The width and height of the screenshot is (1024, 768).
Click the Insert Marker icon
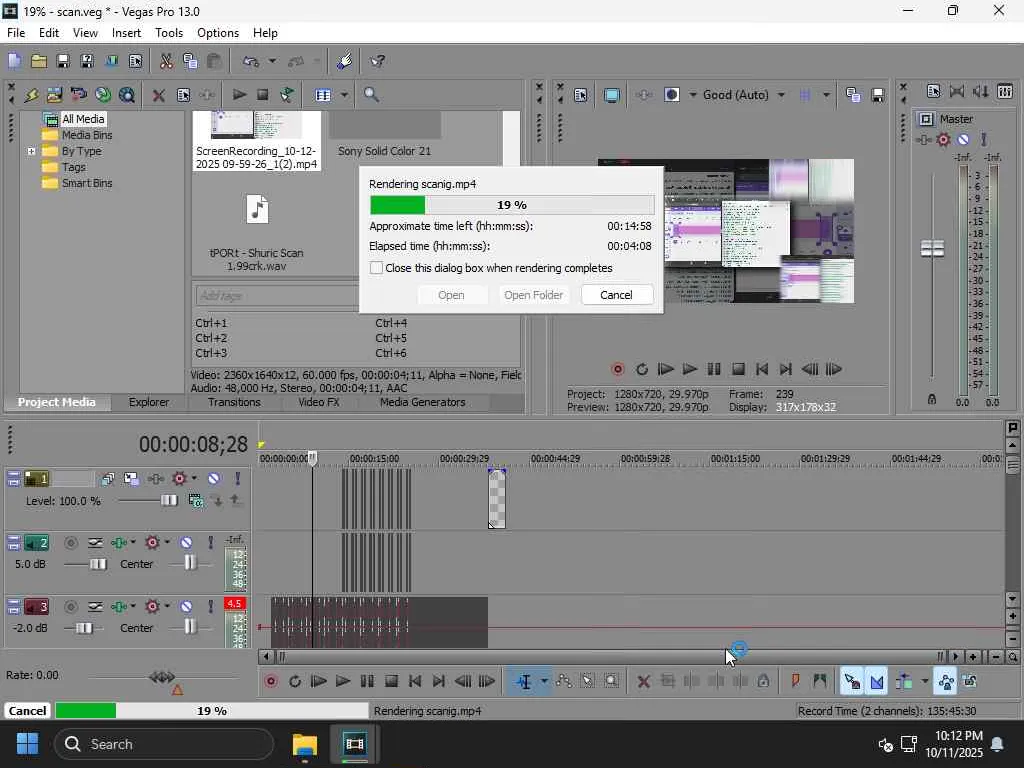click(x=795, y=682)
